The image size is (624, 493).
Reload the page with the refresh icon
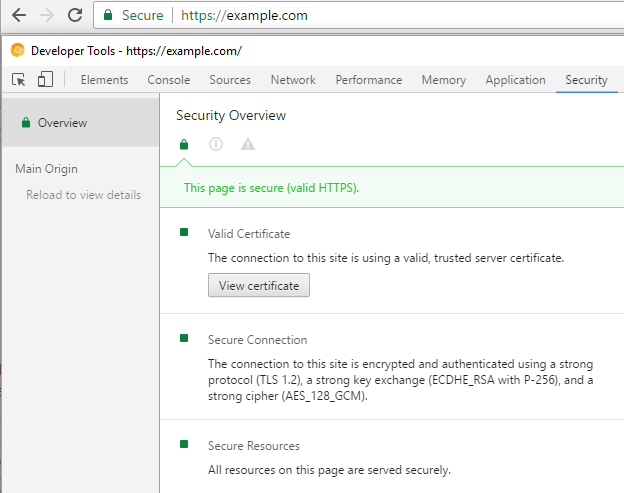tap(75, 15)
